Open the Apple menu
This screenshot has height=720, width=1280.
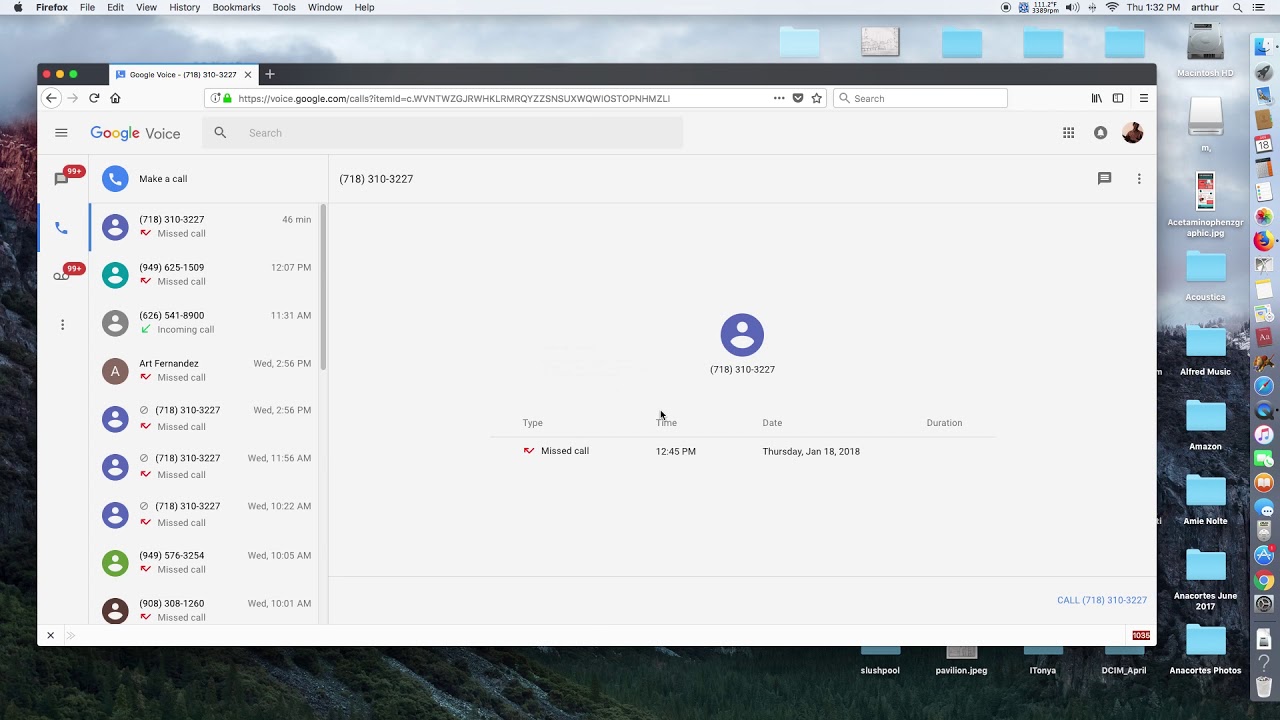[x=17, y=7]
